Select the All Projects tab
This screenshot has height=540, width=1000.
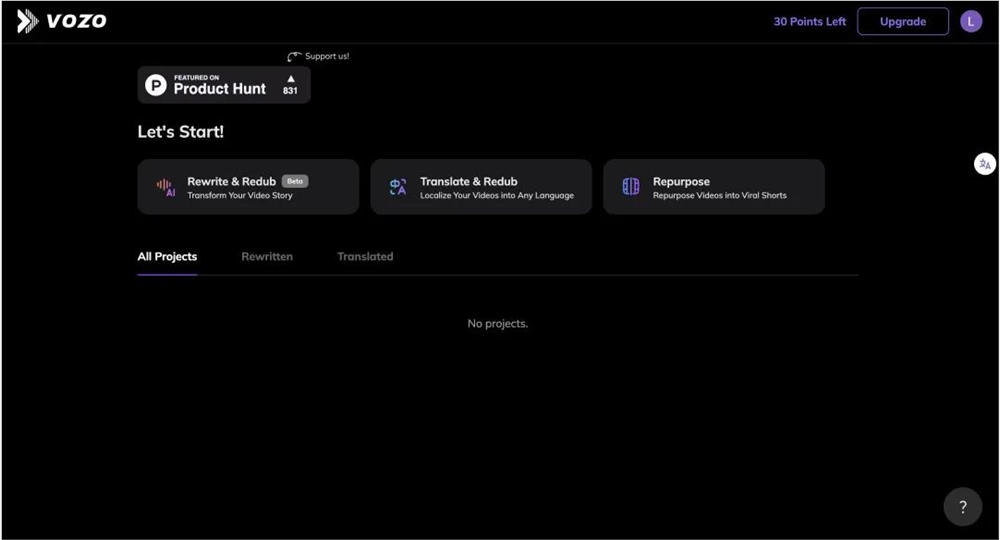[167, 257]
